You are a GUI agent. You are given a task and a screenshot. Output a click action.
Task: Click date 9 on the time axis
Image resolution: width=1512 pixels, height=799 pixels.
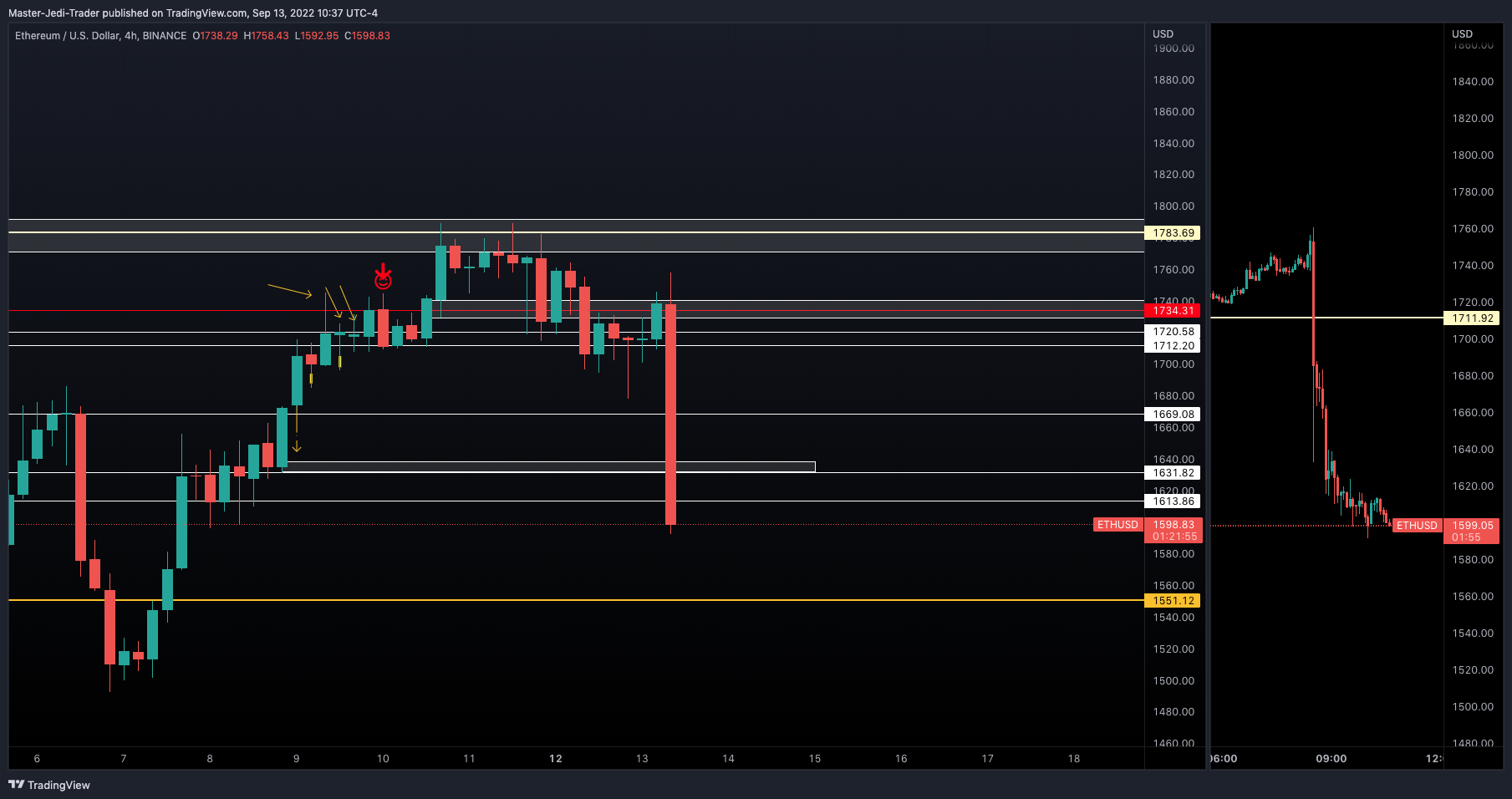pyautogui.click(x=296, y=759)
